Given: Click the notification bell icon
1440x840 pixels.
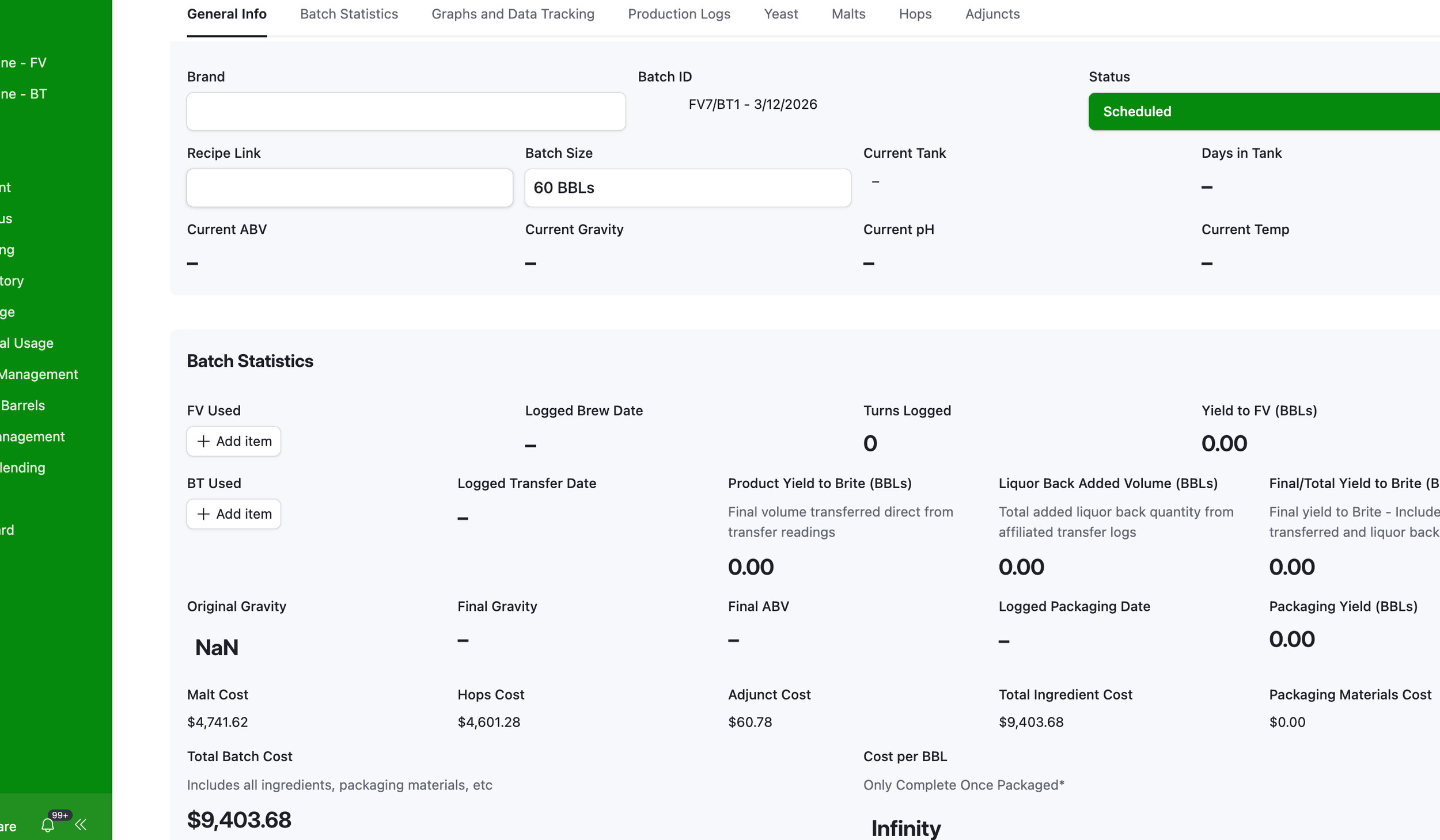Looking at the screenshot, I should pyautogui.click(x=48, y=825).
